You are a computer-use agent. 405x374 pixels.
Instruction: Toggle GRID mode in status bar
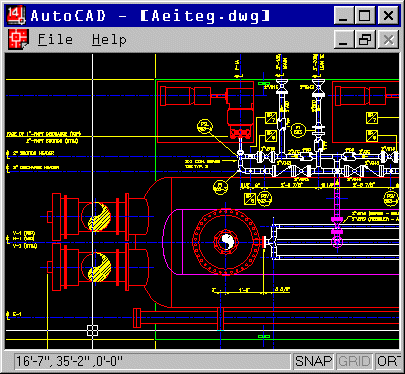(x=354, y=361)
